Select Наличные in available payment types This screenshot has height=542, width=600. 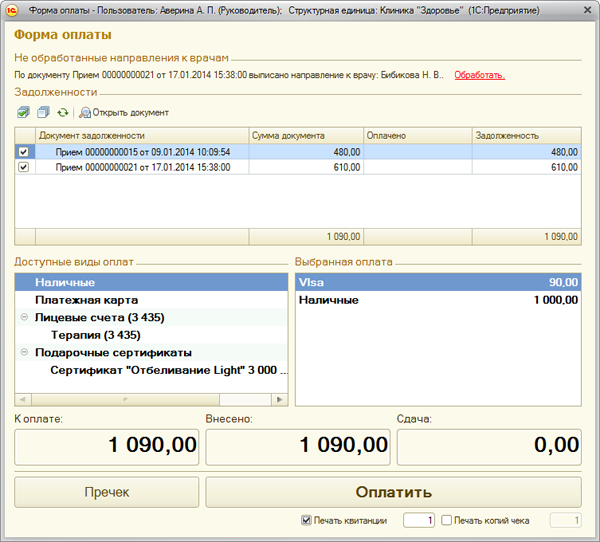pos(152,282)
